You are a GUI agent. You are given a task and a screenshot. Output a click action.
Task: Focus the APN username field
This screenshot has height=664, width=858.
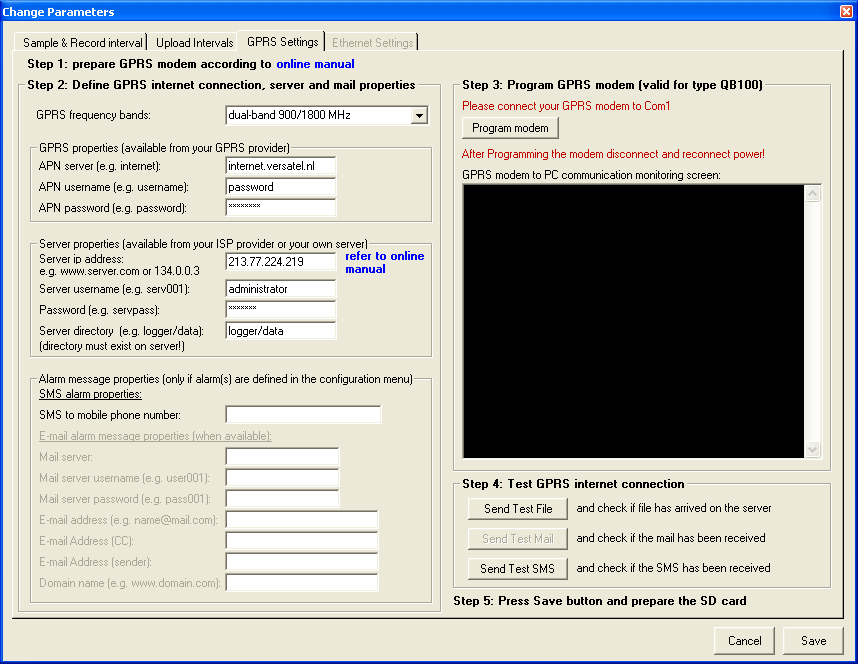(x=281, y=187)
